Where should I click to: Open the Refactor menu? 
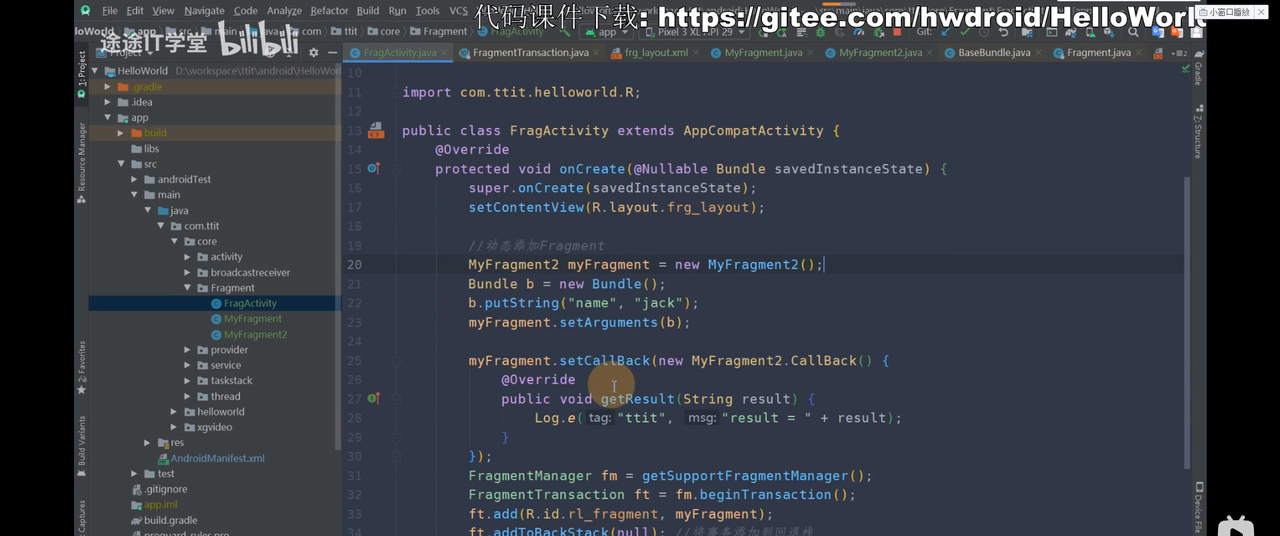tap(329, 11)
